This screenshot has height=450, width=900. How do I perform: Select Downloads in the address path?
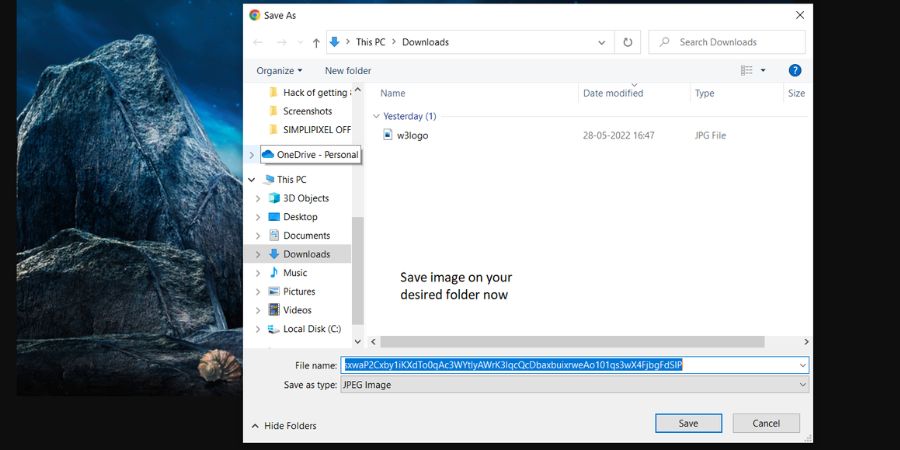point(425,42)
